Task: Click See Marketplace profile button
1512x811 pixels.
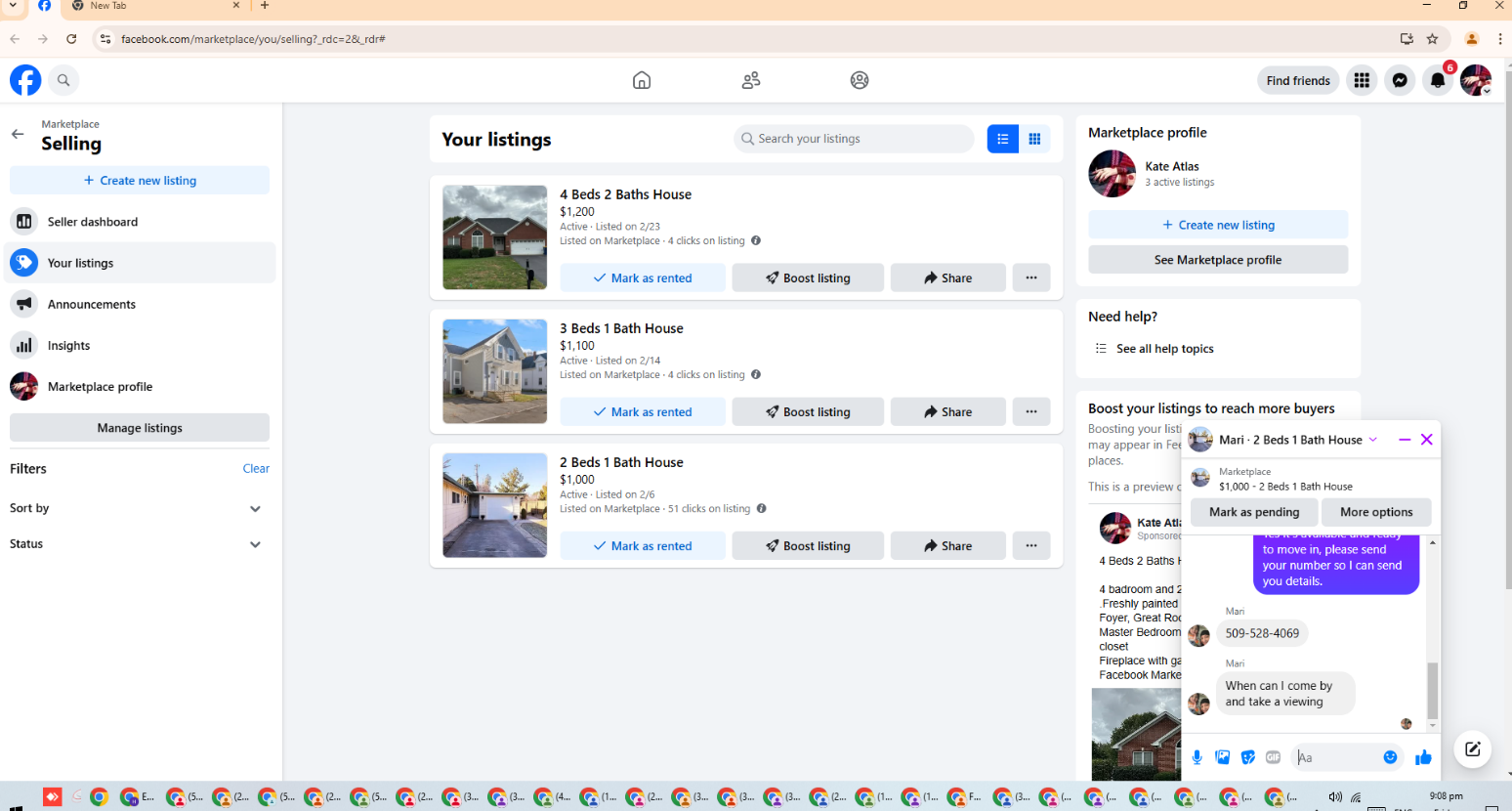Action: point(1218,260)
